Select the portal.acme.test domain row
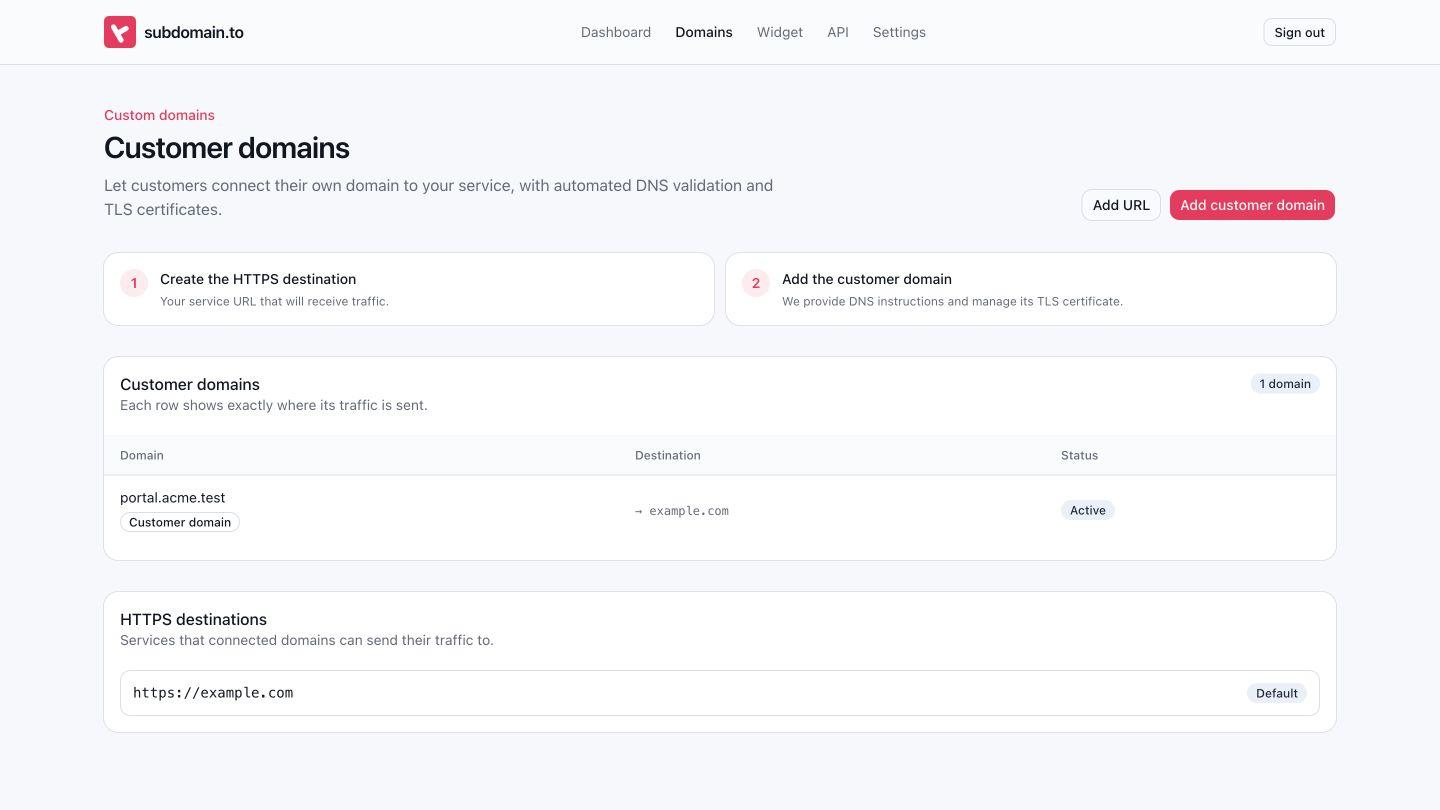Viewport: 1440px width, 810px height. [720, 510]
